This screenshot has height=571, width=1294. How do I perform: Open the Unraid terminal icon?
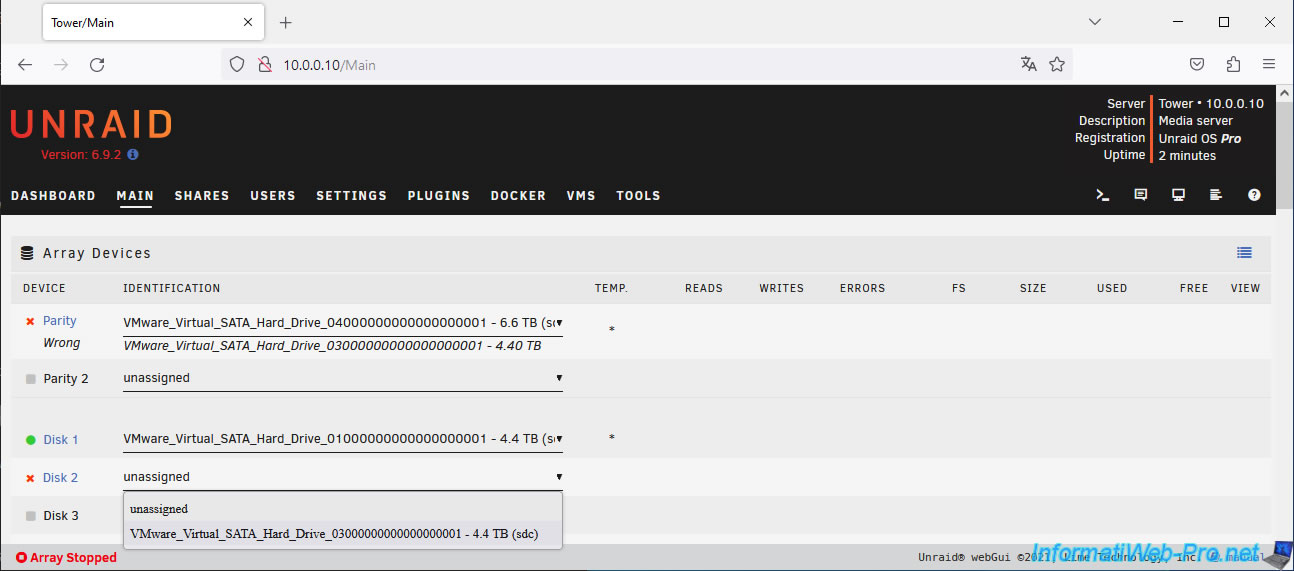1103,196
